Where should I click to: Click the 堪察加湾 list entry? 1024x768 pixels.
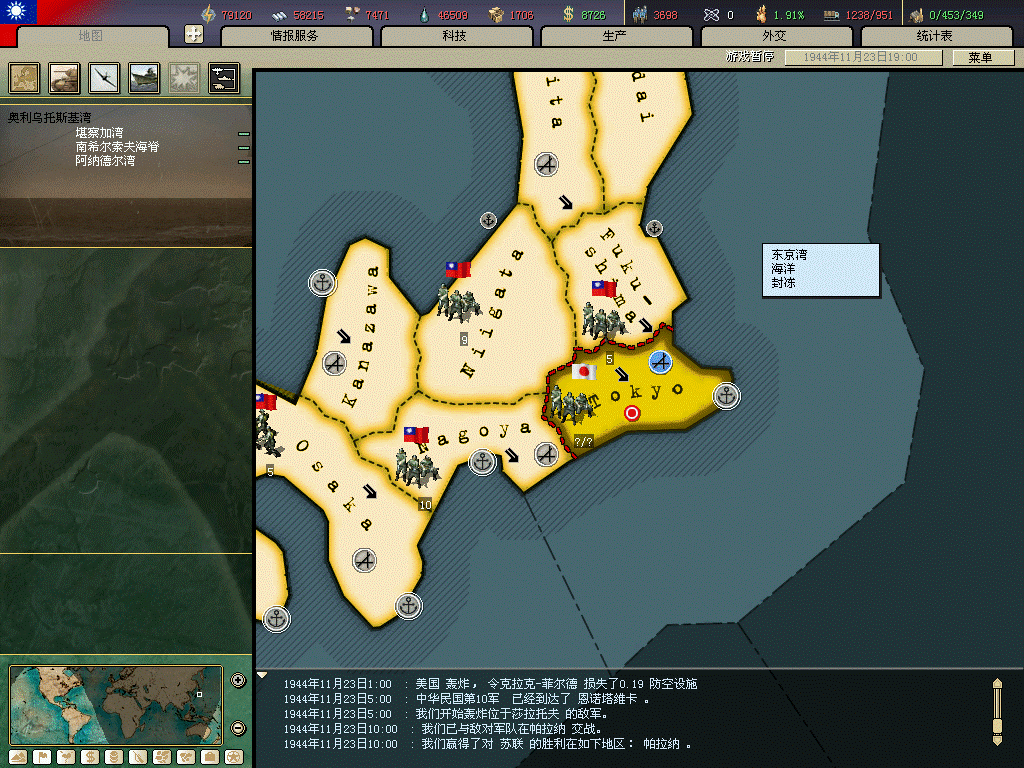click(x=99, y=133)
